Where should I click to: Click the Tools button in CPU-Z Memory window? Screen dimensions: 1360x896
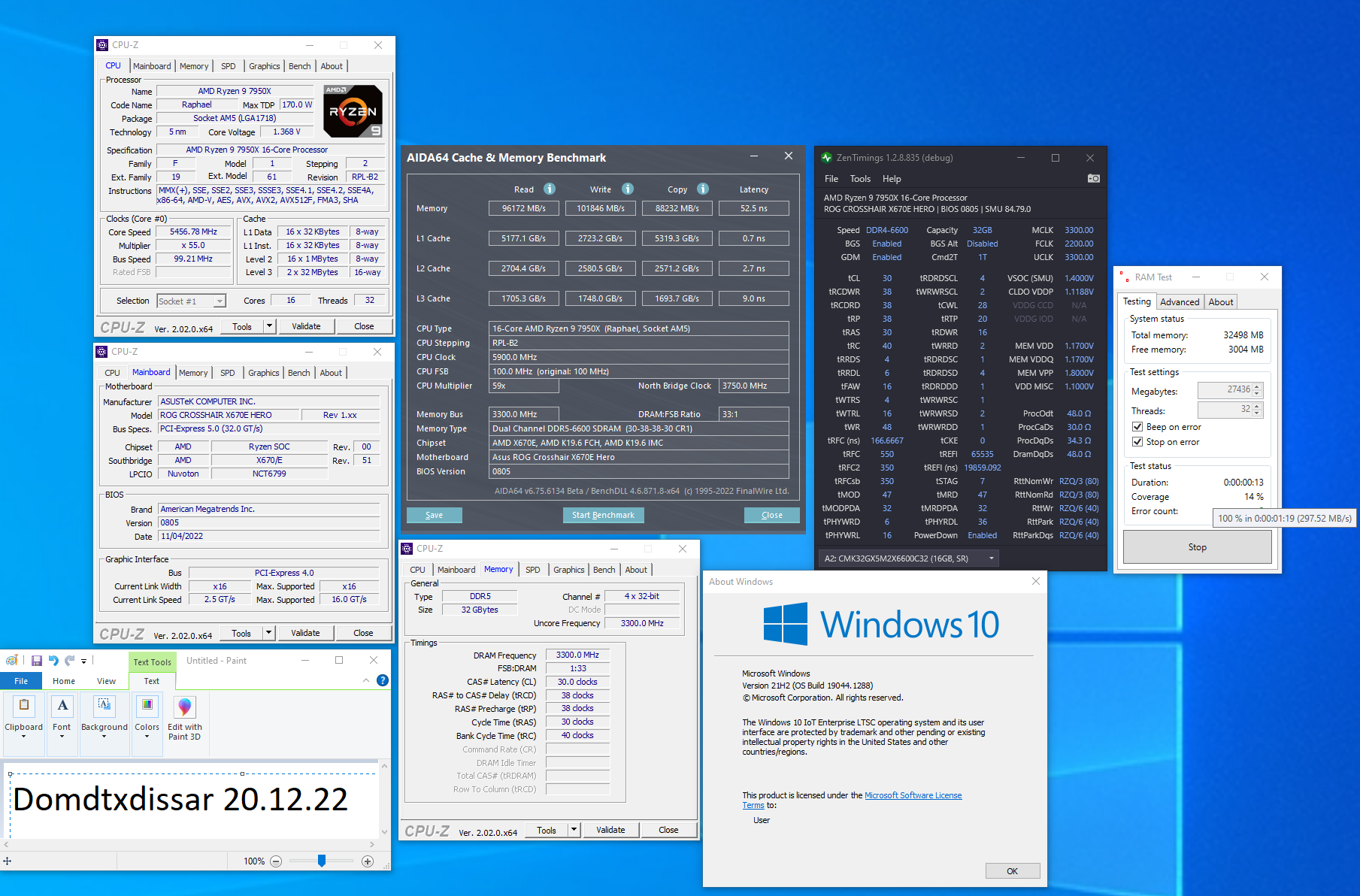point(547,830)
